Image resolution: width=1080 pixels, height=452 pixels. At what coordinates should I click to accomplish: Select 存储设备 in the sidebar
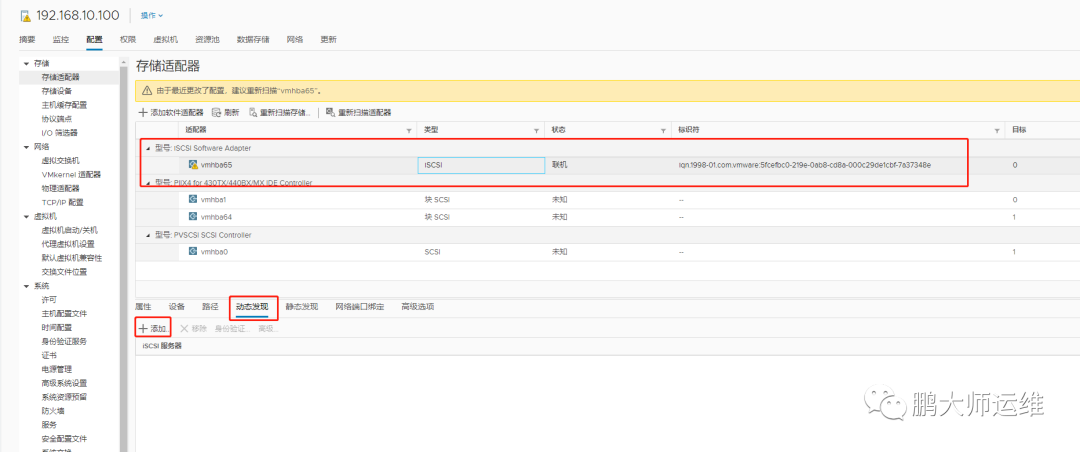pyautogui.click(x=56, y=91)
